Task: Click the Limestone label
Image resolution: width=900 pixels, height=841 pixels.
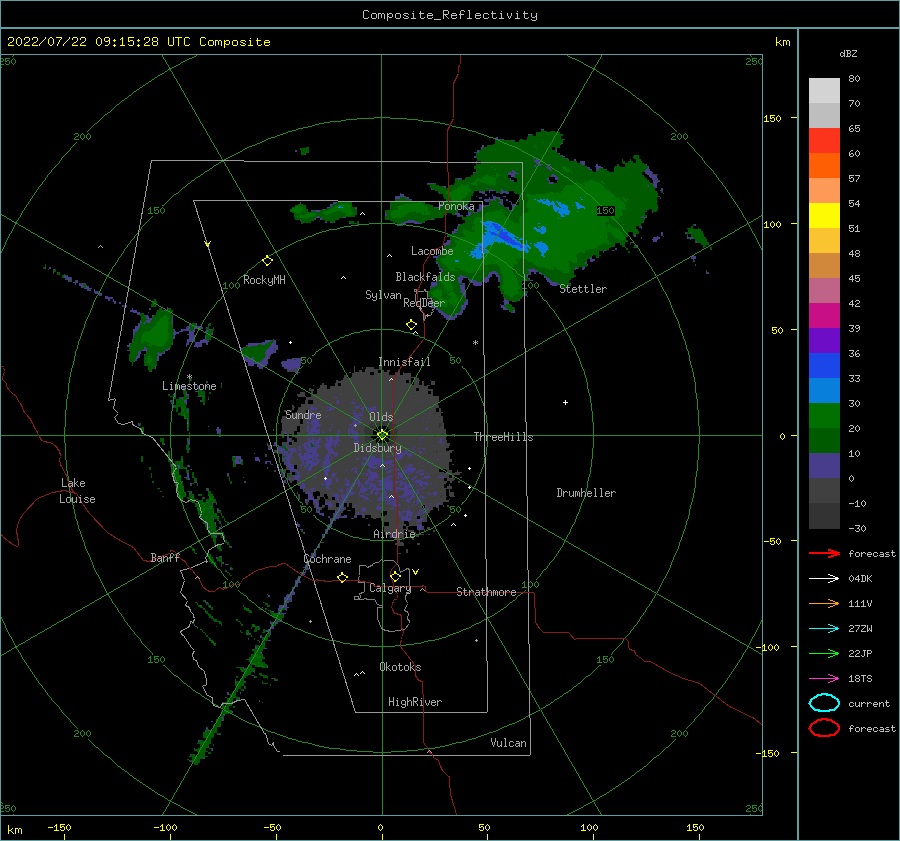Action: coord(189,386)
